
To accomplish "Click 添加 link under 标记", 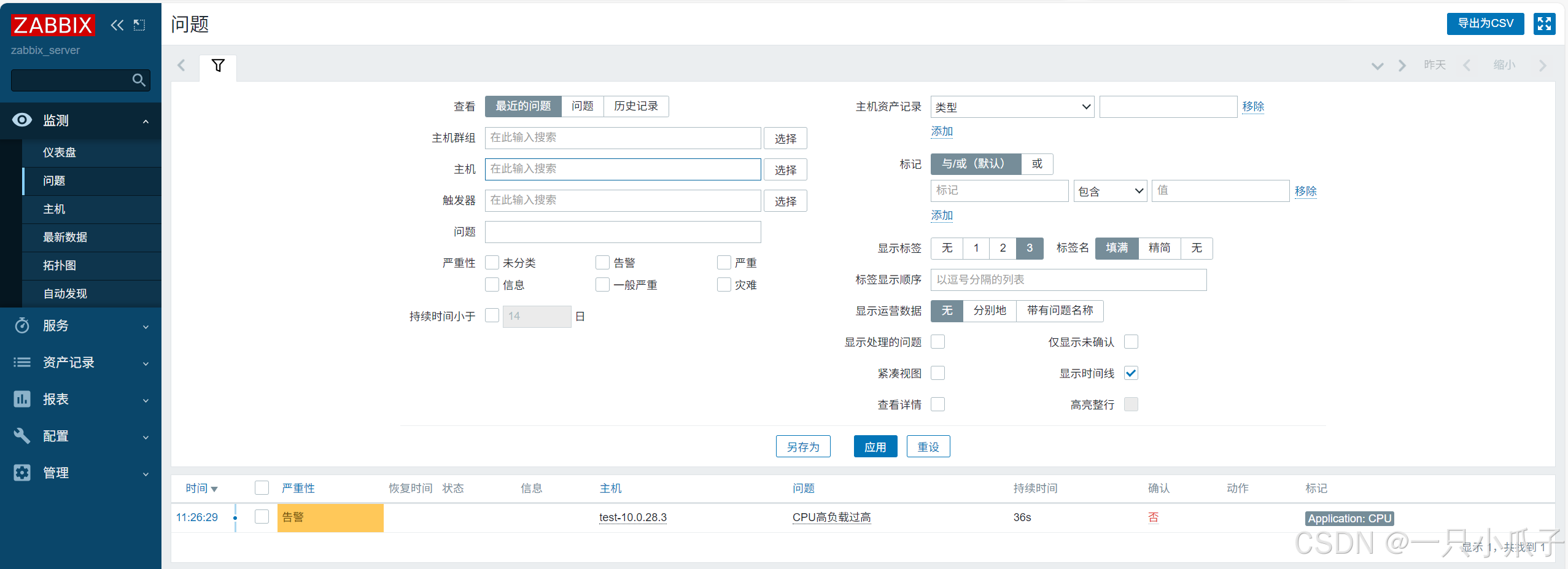I will click(x=942, y=215).
